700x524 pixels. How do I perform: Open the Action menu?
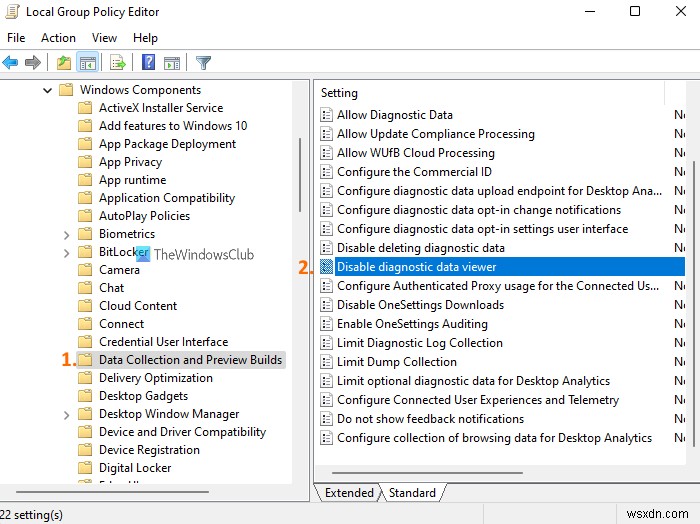click(58, 38)
